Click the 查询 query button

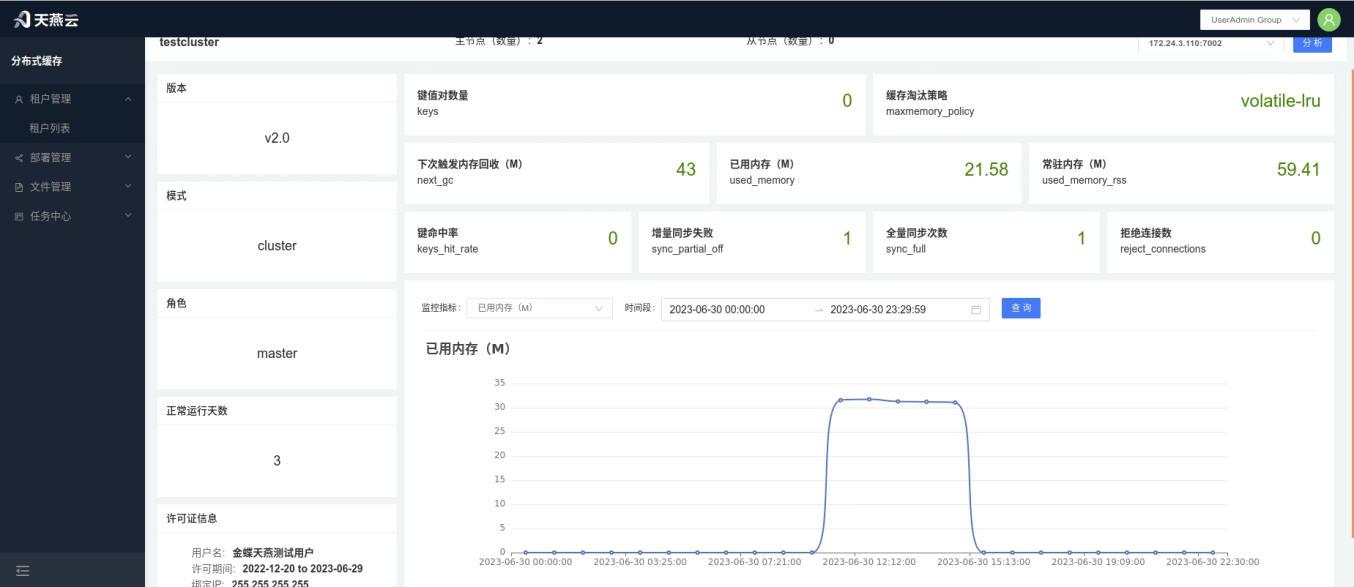[1021, 308]
